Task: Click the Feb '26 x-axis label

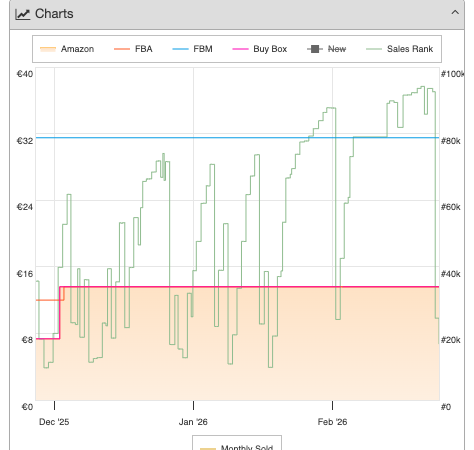Action: point(332,422)
